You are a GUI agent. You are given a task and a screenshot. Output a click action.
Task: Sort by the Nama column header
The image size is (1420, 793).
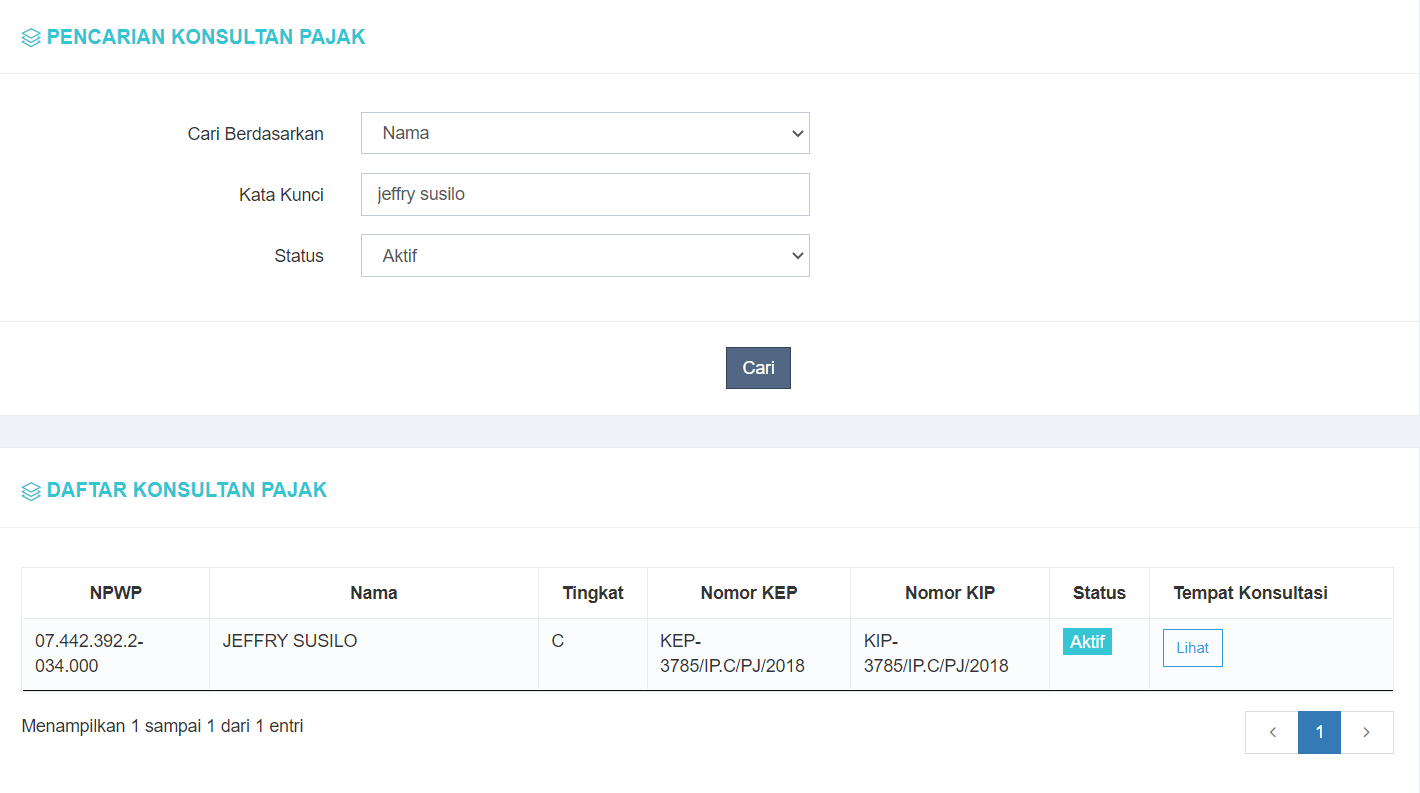(374, 593)
